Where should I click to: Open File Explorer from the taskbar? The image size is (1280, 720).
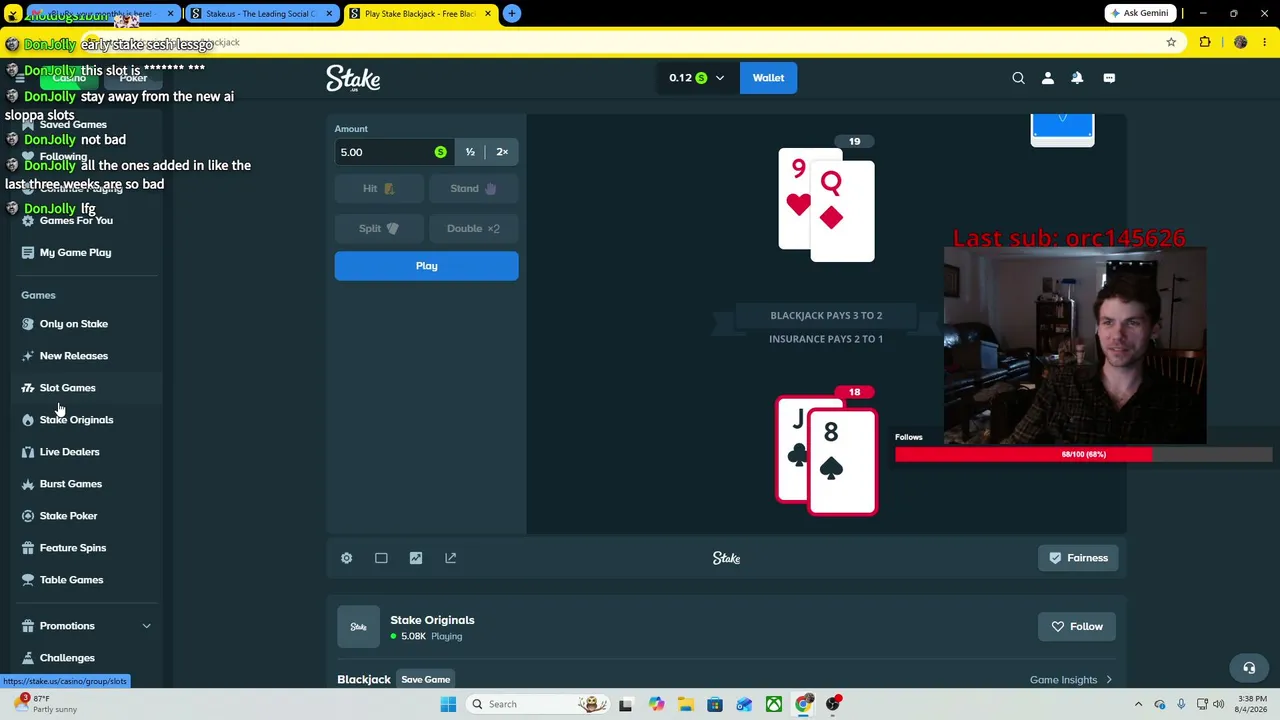tap(685, 704)
